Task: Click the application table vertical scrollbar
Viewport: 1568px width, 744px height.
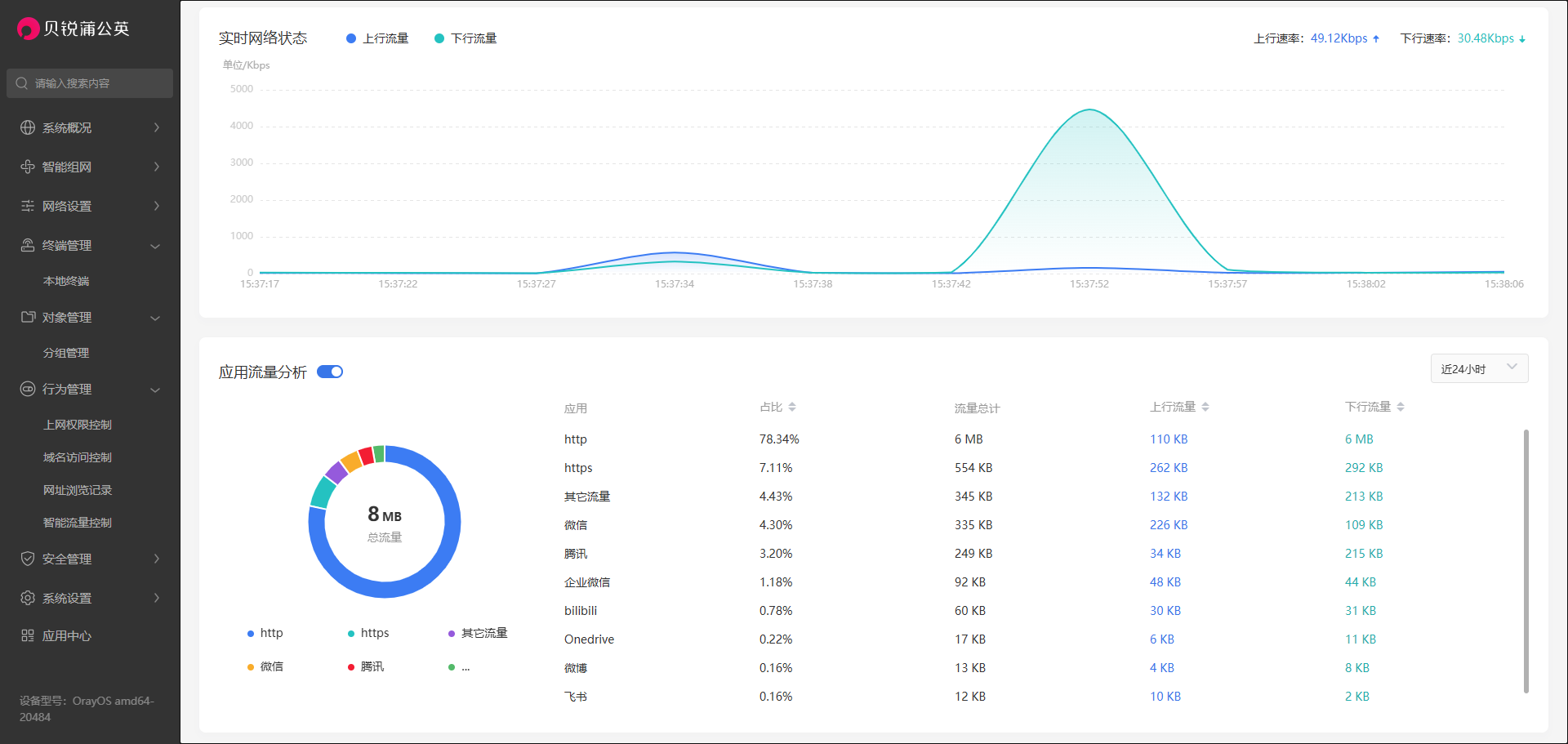Action: [1526, 561]
